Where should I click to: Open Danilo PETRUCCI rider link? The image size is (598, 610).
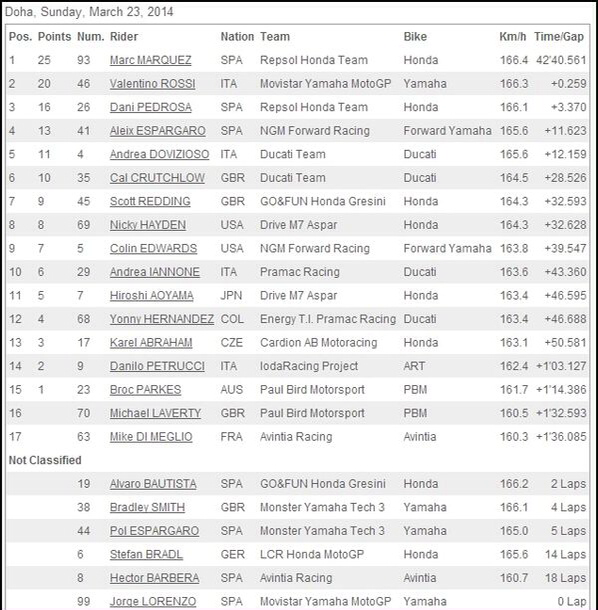[157, 366]
